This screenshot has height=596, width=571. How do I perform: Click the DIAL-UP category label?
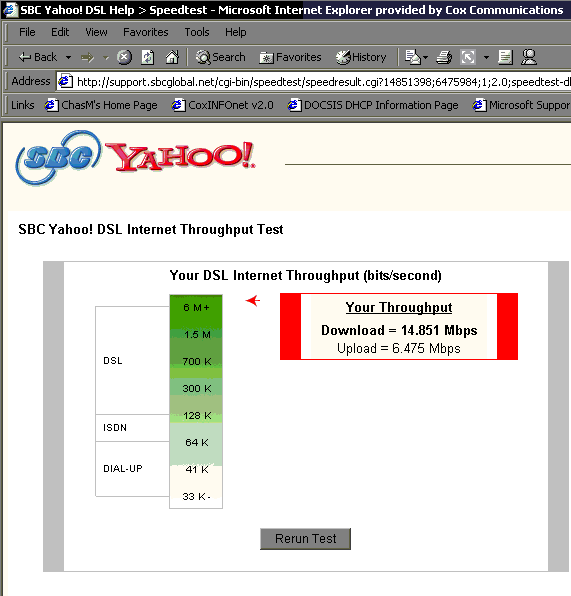point(123,469)
